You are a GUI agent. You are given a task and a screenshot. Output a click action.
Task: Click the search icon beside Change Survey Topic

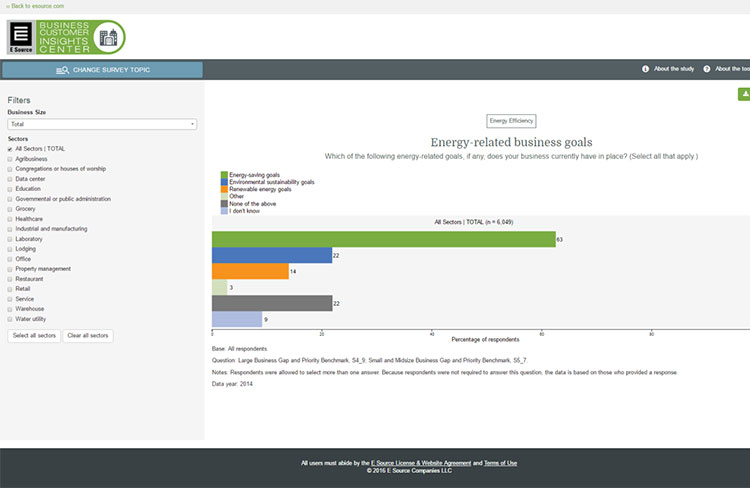62,70
